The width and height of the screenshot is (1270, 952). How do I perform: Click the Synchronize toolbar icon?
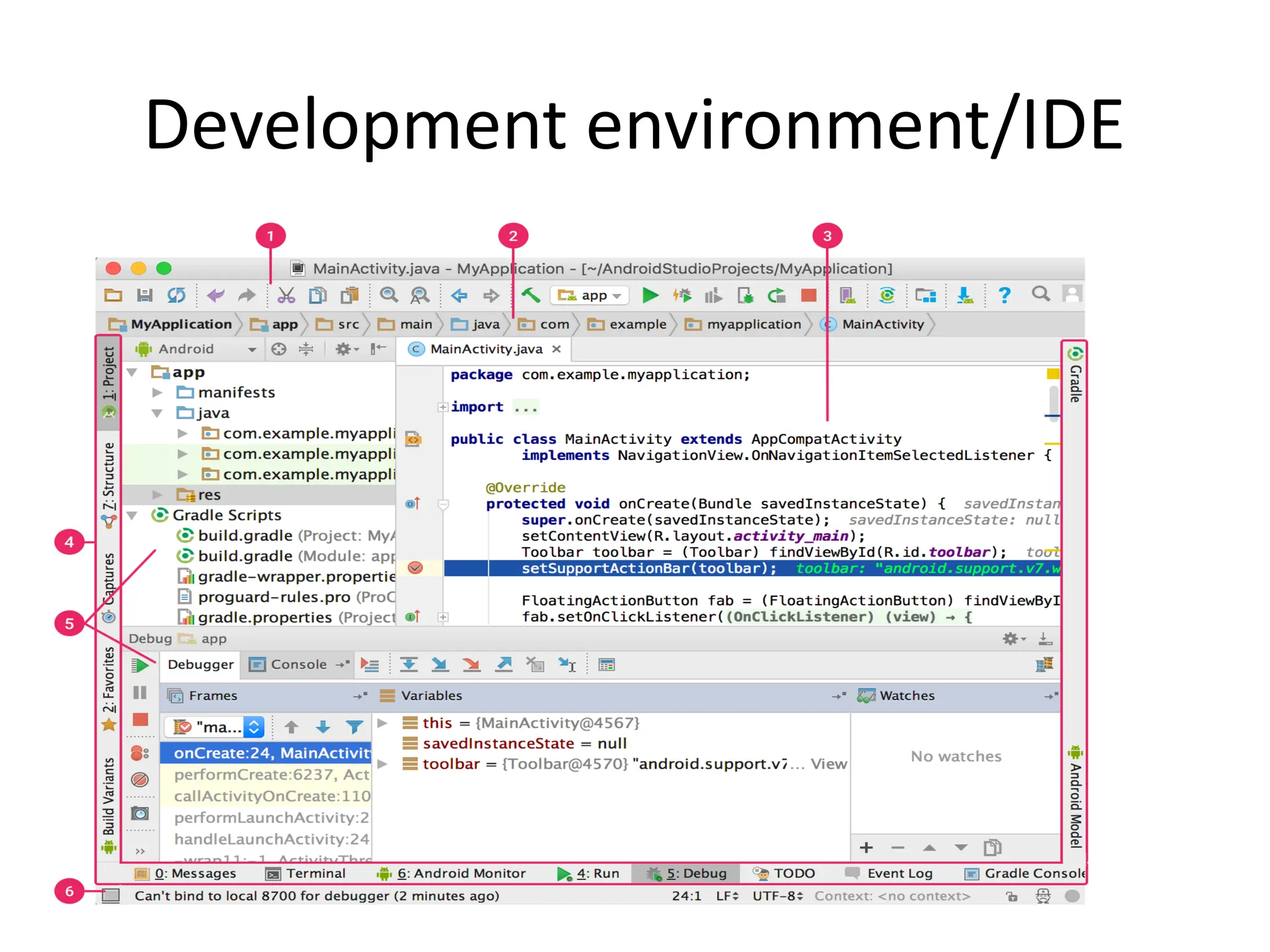pyautogui.click(x=177, y=296)
